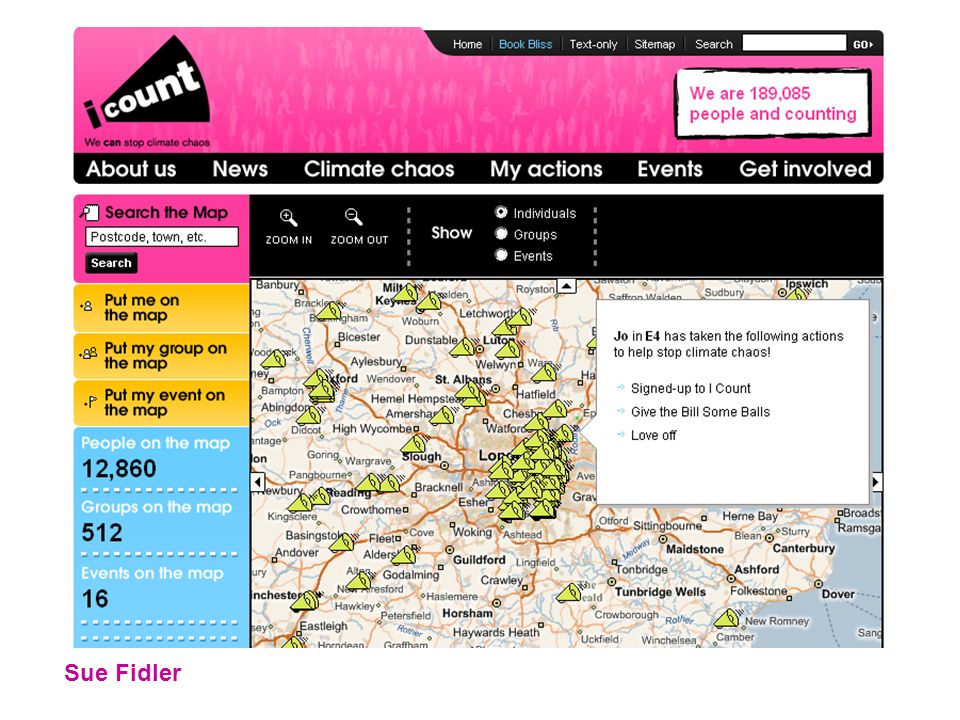Click the top bar search text field
Image resolution: width=960 pixels, height=720 pixels.
[x=794, y=43]
